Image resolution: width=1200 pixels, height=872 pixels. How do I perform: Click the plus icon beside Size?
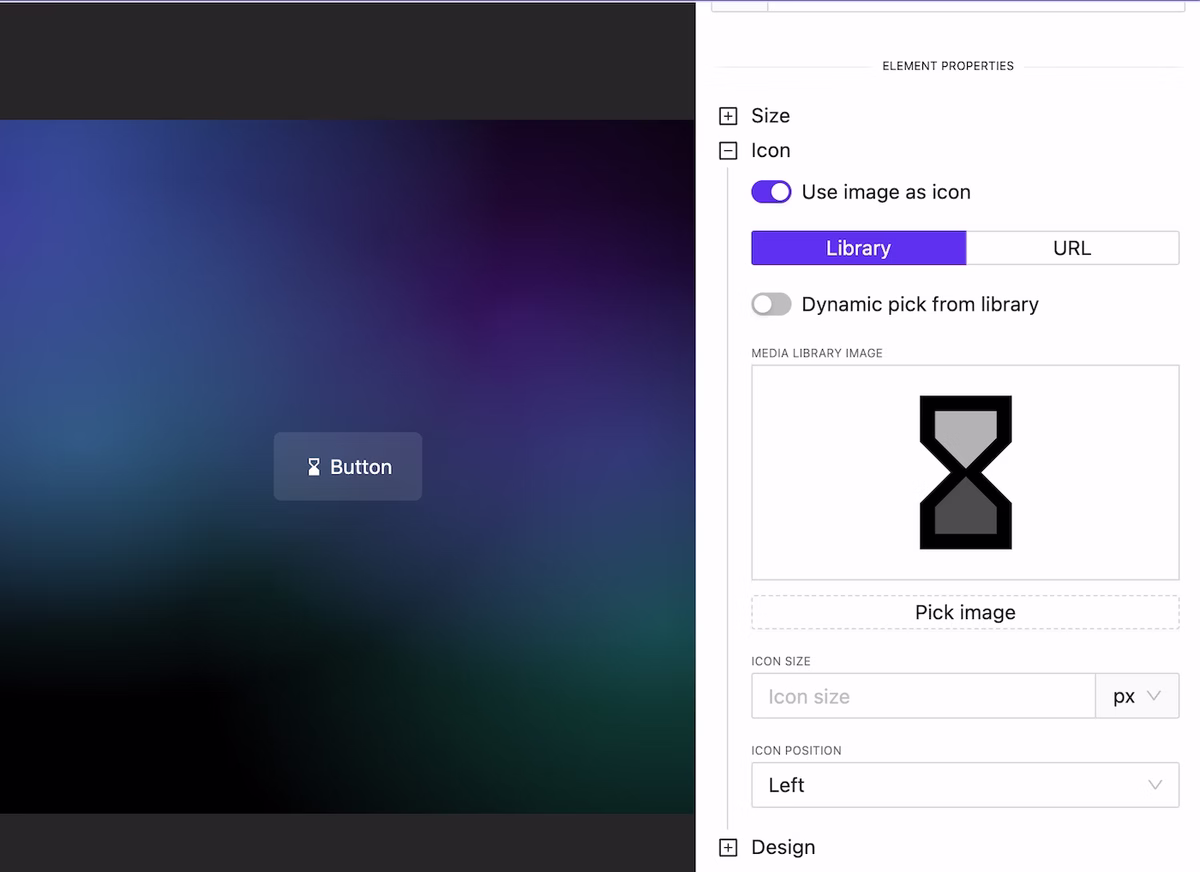tap(727, 115)
